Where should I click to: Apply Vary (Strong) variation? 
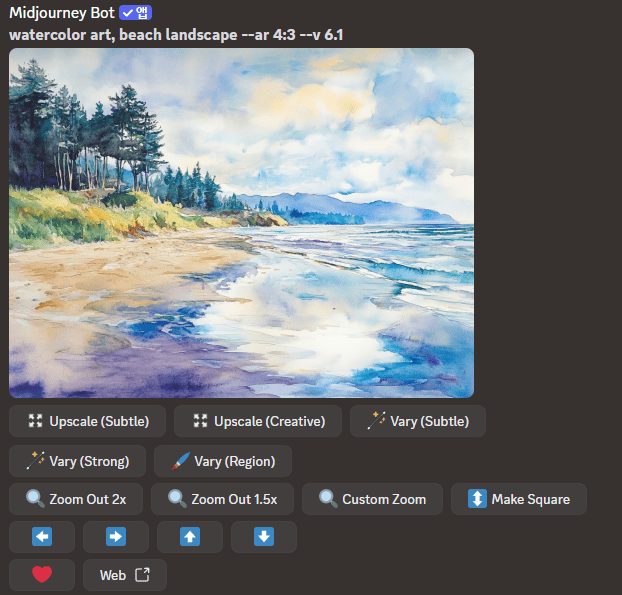[x=77, y=461]
